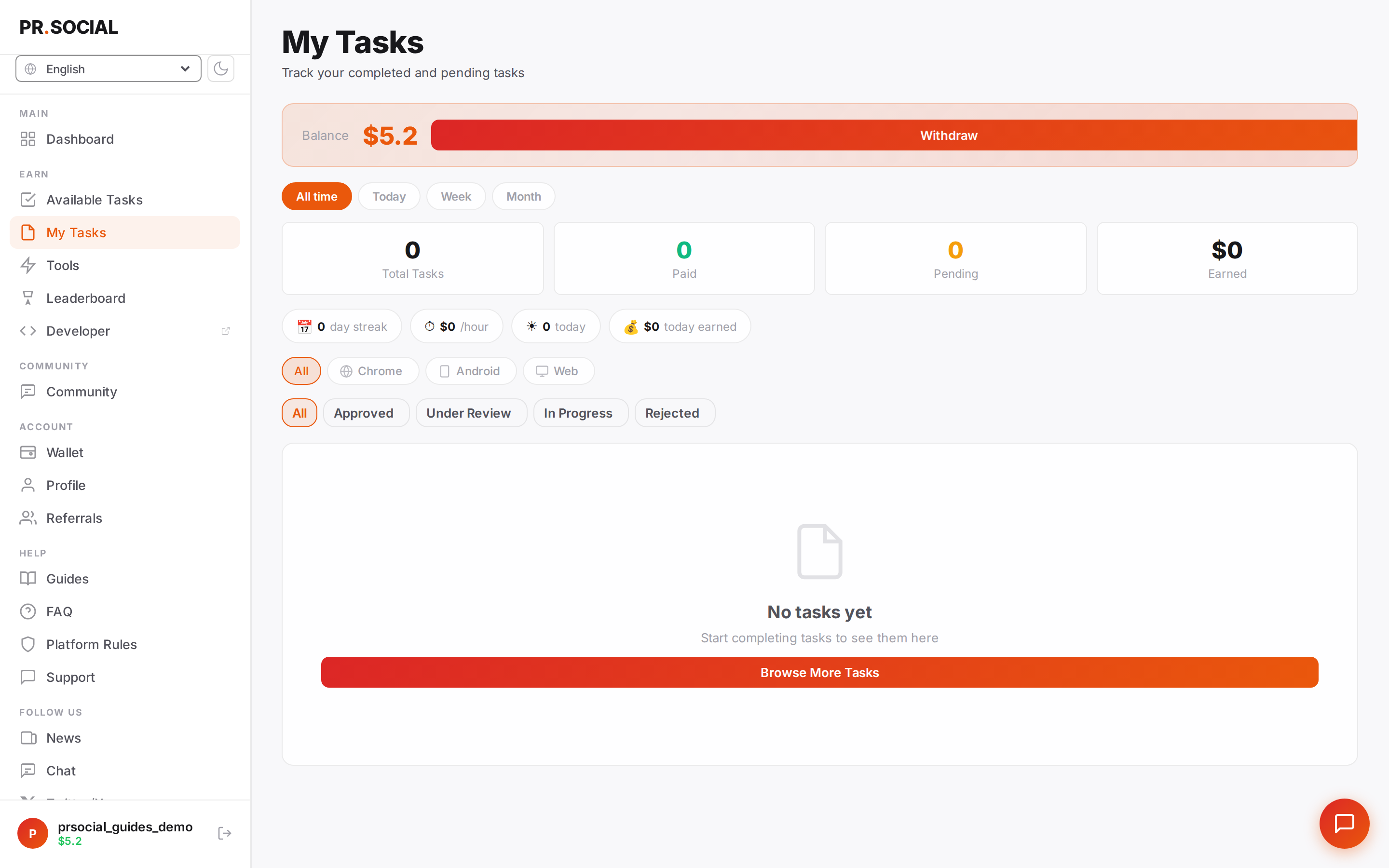The image size is (1389, 868).
Task: Click the $0 Earned stat card
Action: coord(1227,258)
